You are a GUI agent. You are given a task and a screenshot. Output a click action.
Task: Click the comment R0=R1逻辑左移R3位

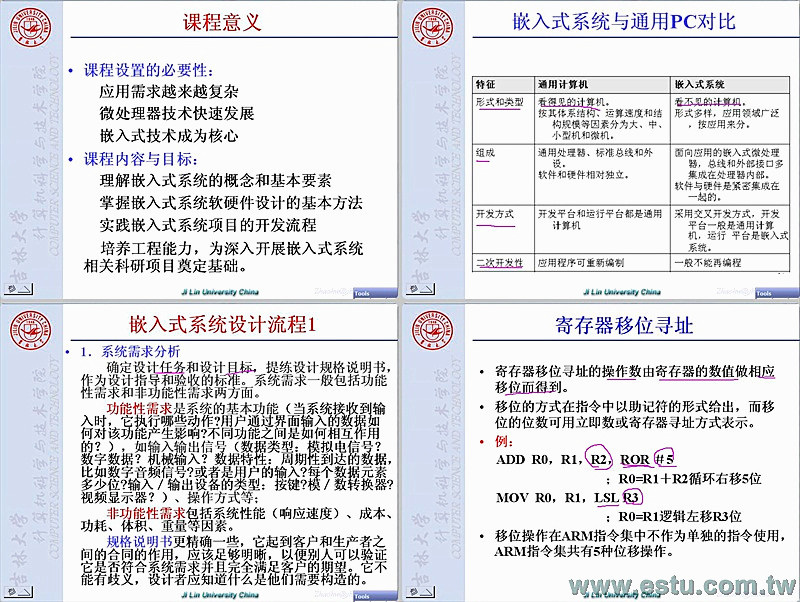click(x=680, y=516)
